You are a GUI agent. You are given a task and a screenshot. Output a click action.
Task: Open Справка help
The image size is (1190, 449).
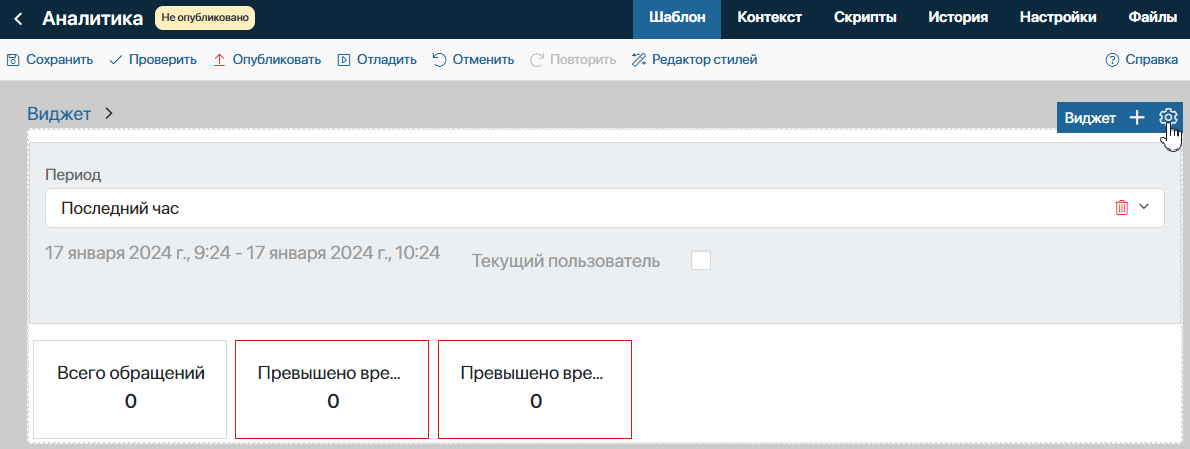[1141, 60]
